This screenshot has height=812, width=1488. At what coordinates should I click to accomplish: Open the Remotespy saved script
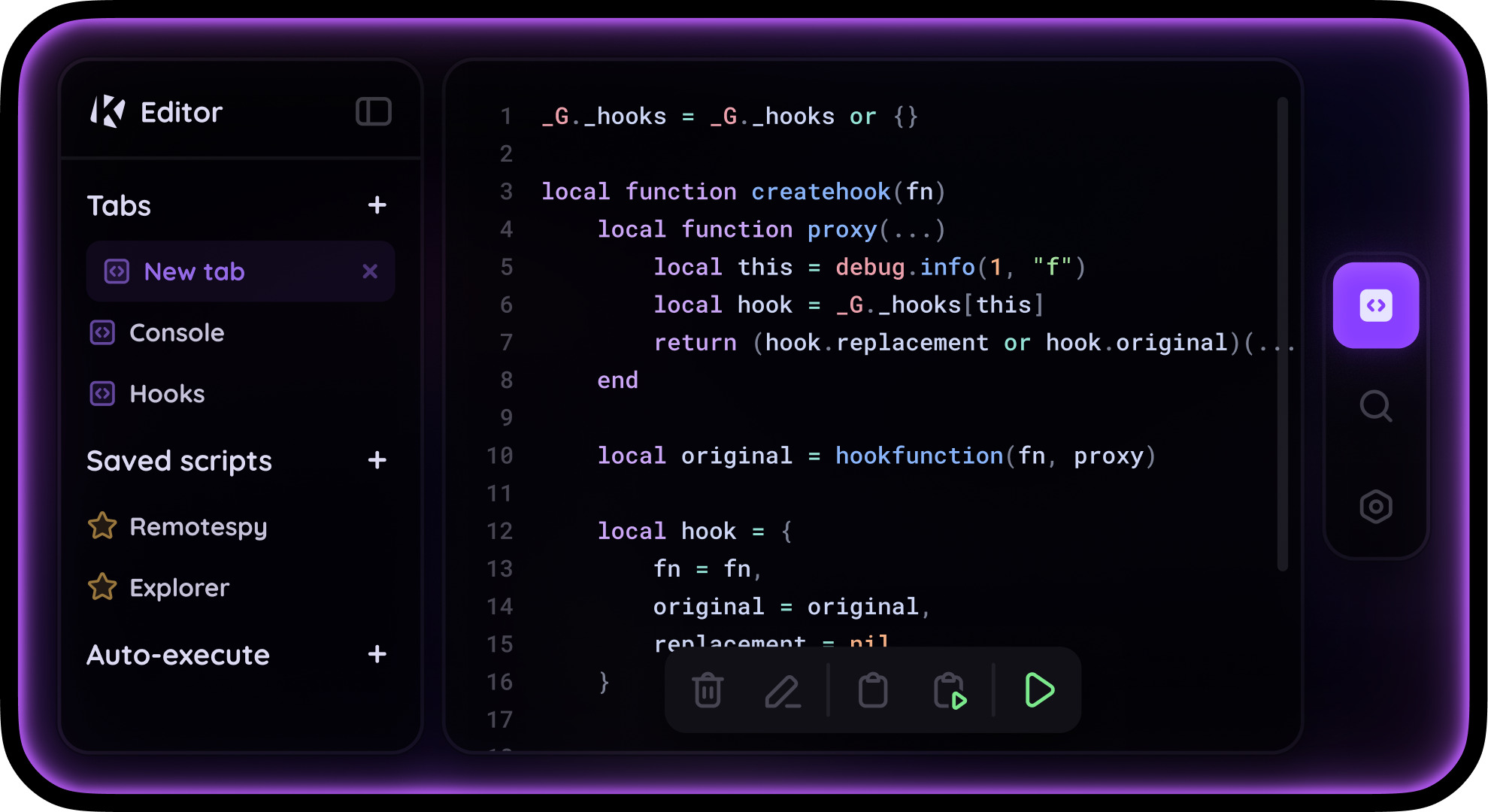198,527
